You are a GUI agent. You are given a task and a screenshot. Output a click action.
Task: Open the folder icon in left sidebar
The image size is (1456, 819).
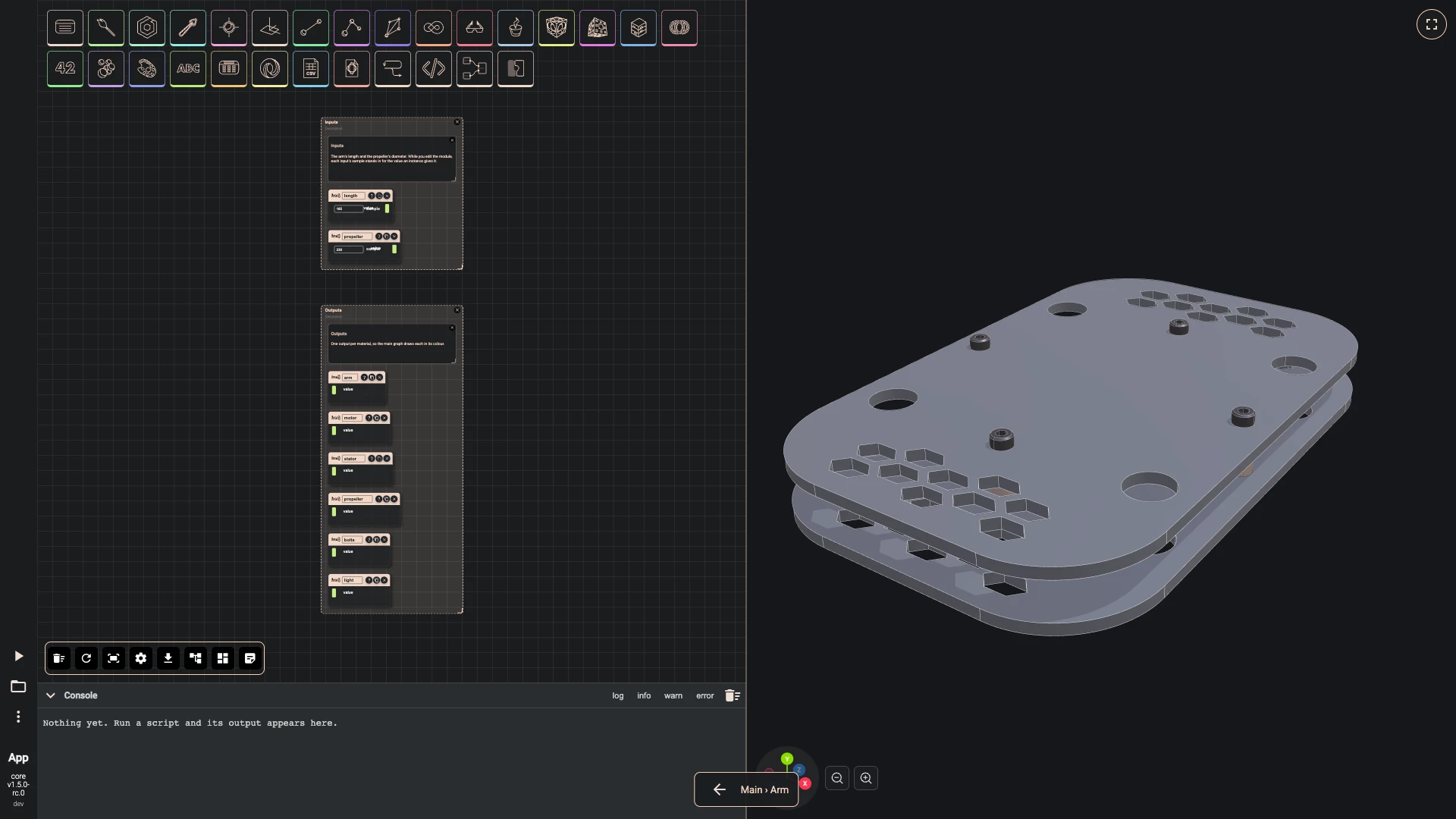click(x=18, y=686)
